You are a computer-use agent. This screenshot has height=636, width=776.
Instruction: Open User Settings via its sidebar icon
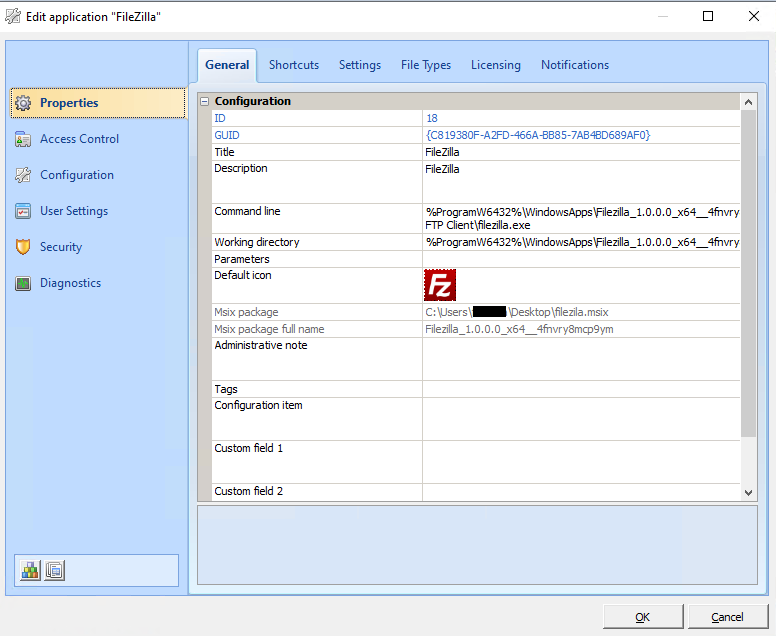pos(23,211)
